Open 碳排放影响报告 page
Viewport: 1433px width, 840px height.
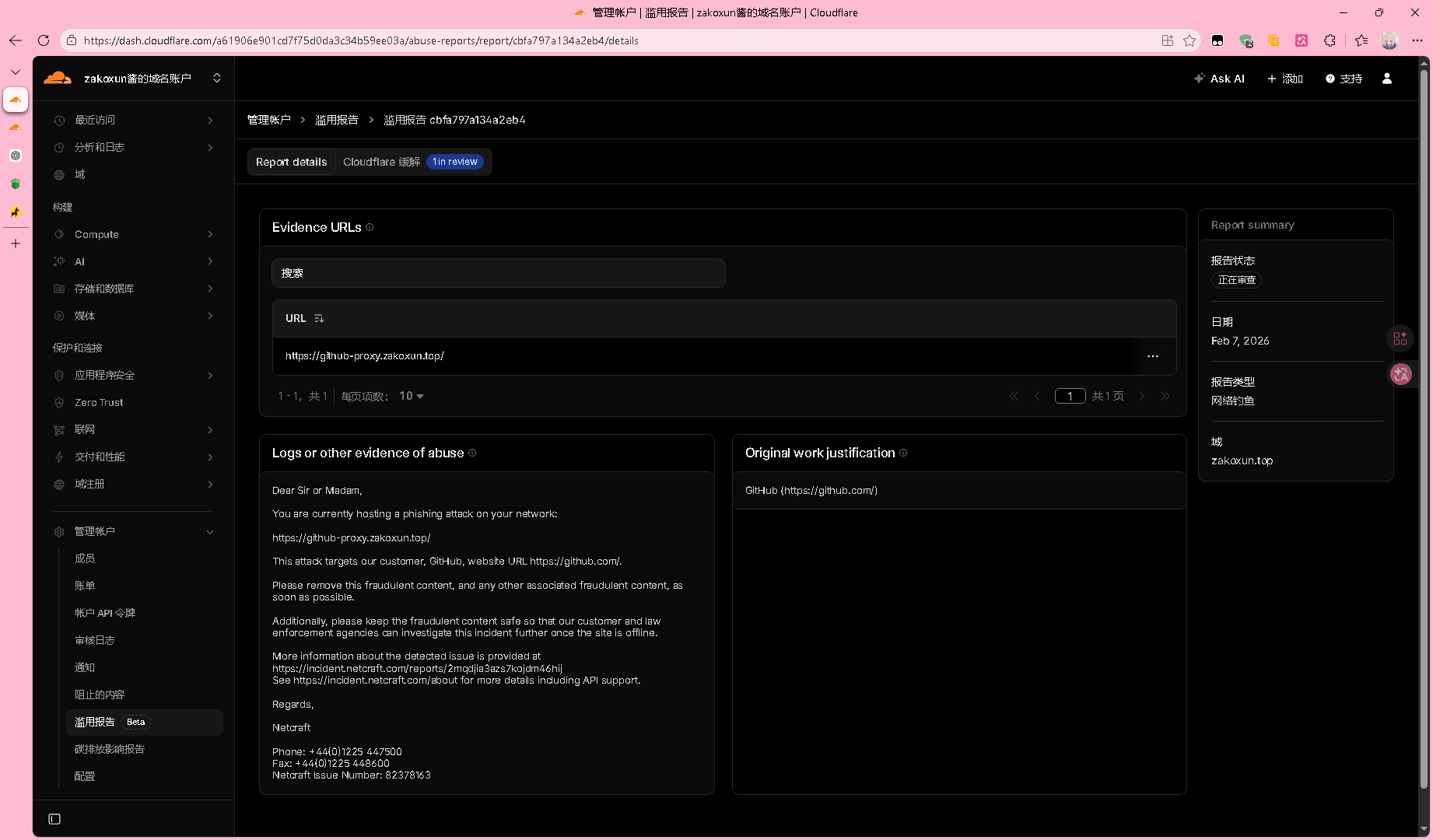[x=110, y=749]
